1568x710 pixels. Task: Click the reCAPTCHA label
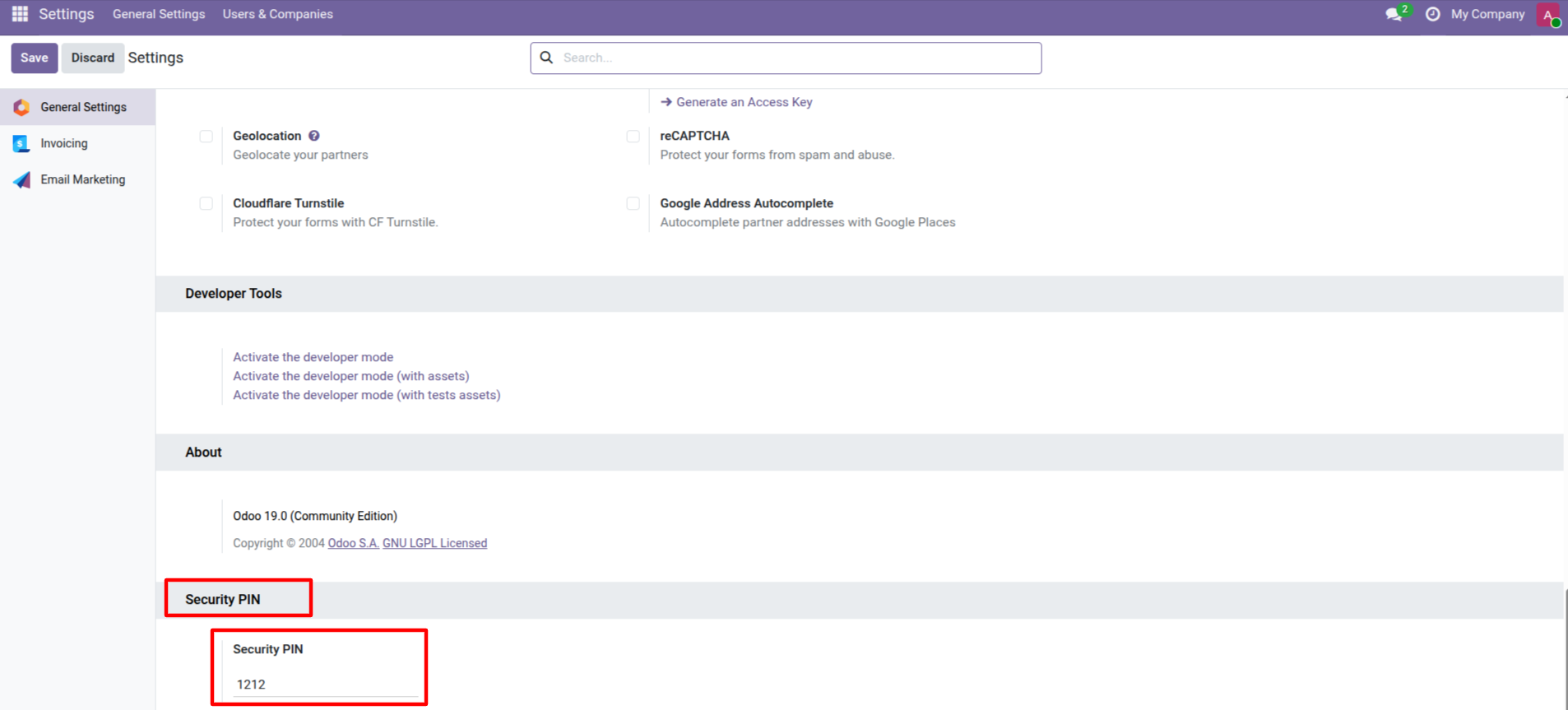[694, 136]
